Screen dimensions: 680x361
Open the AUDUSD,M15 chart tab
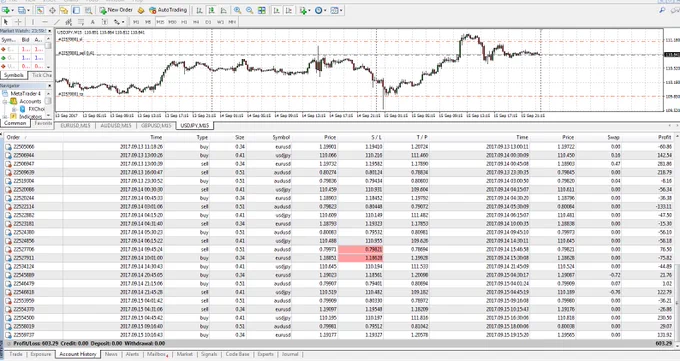(x=115, y=126)
